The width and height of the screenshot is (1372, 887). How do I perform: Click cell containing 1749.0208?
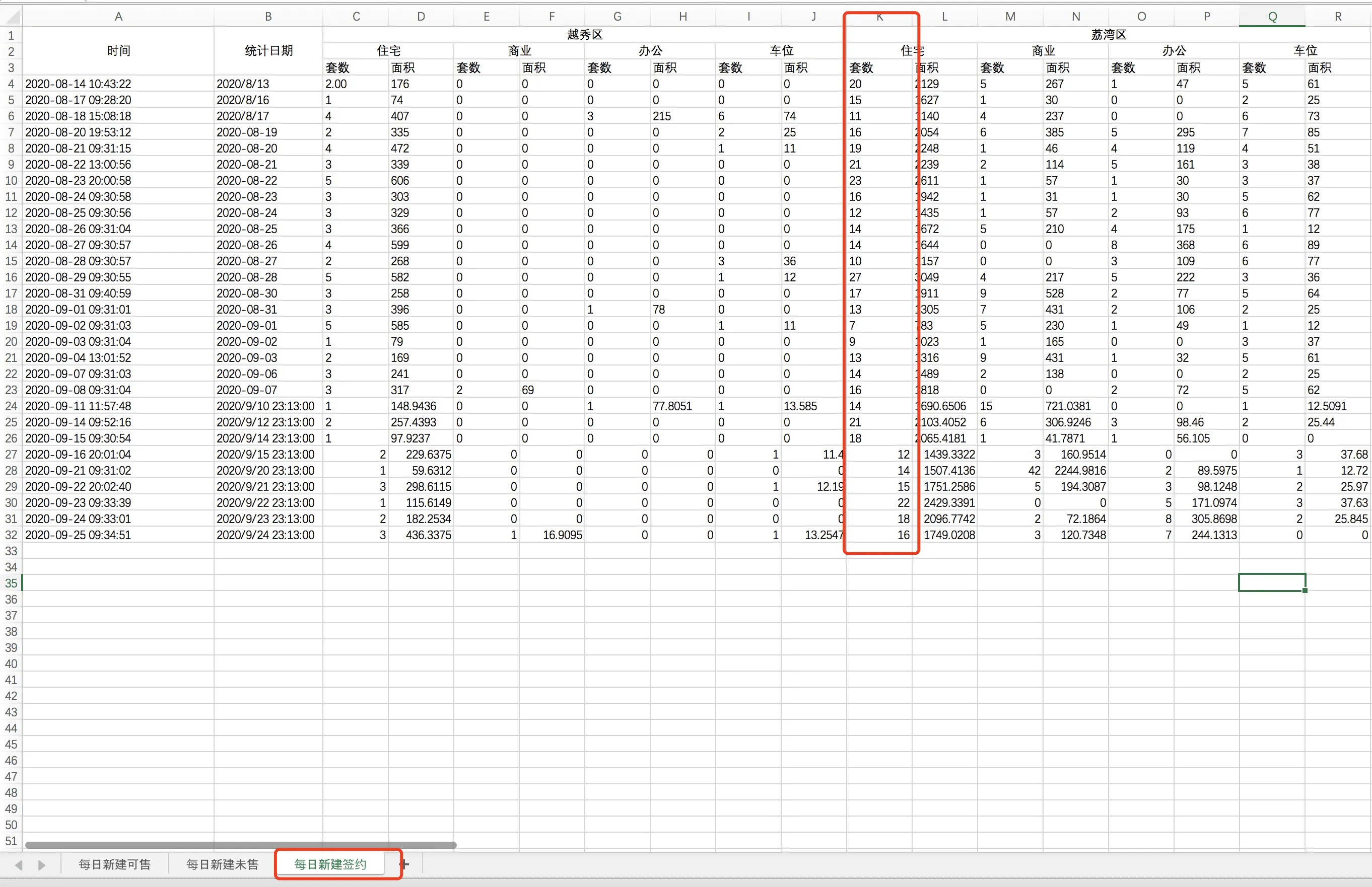[945, 535]
